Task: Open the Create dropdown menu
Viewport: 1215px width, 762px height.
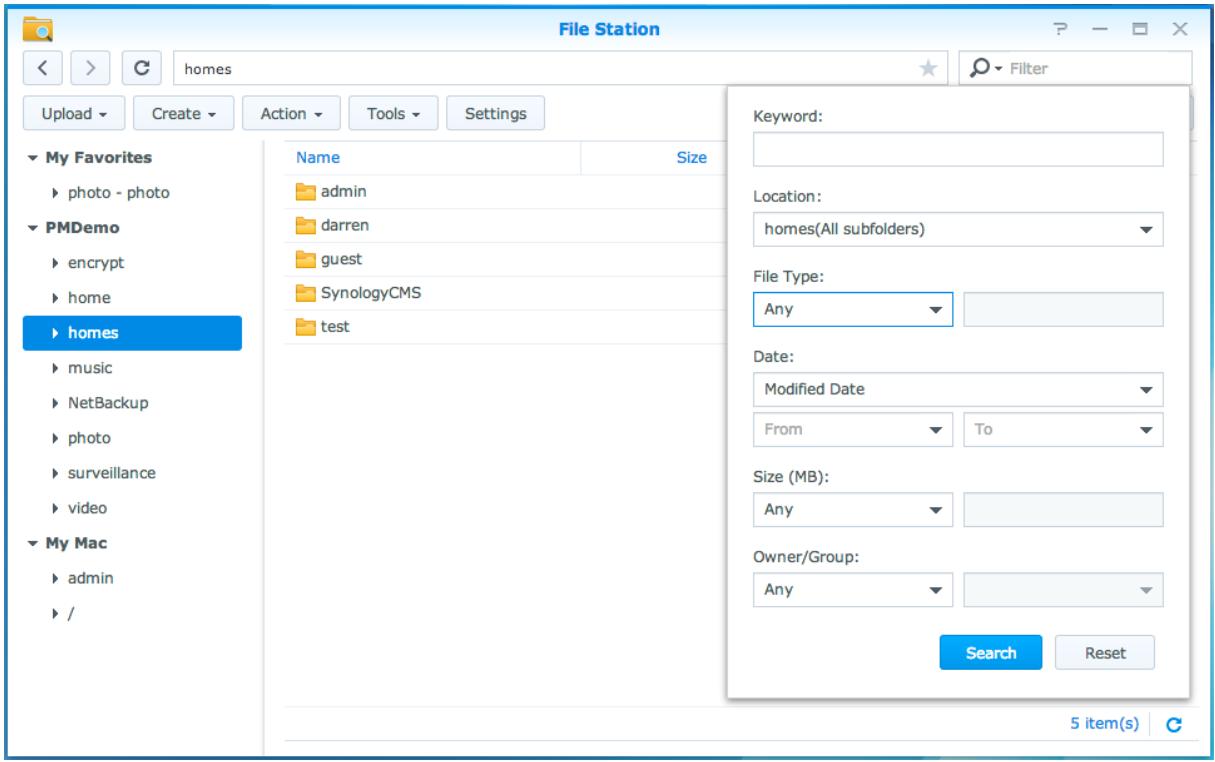Action: tap(184, 114)
